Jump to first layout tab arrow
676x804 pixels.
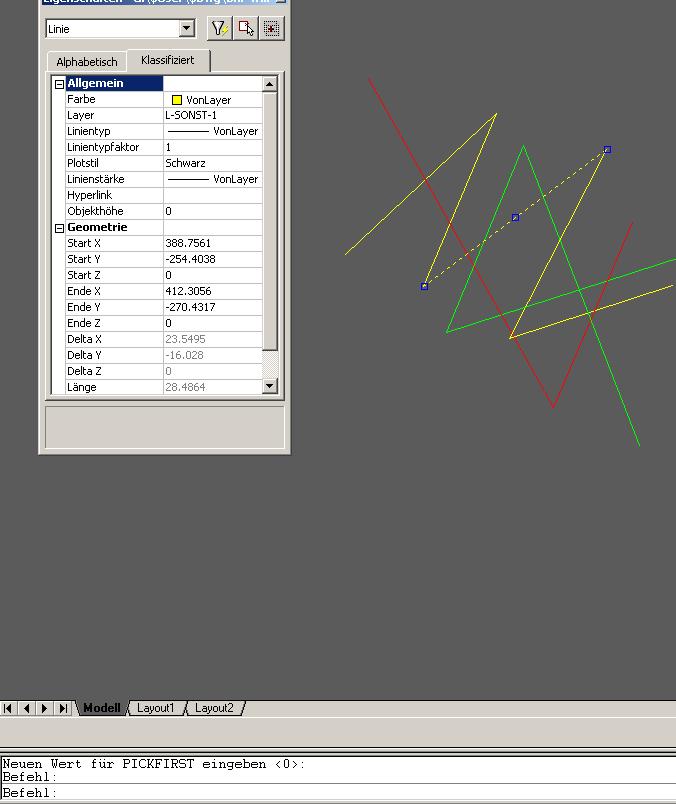pos(8,708)
